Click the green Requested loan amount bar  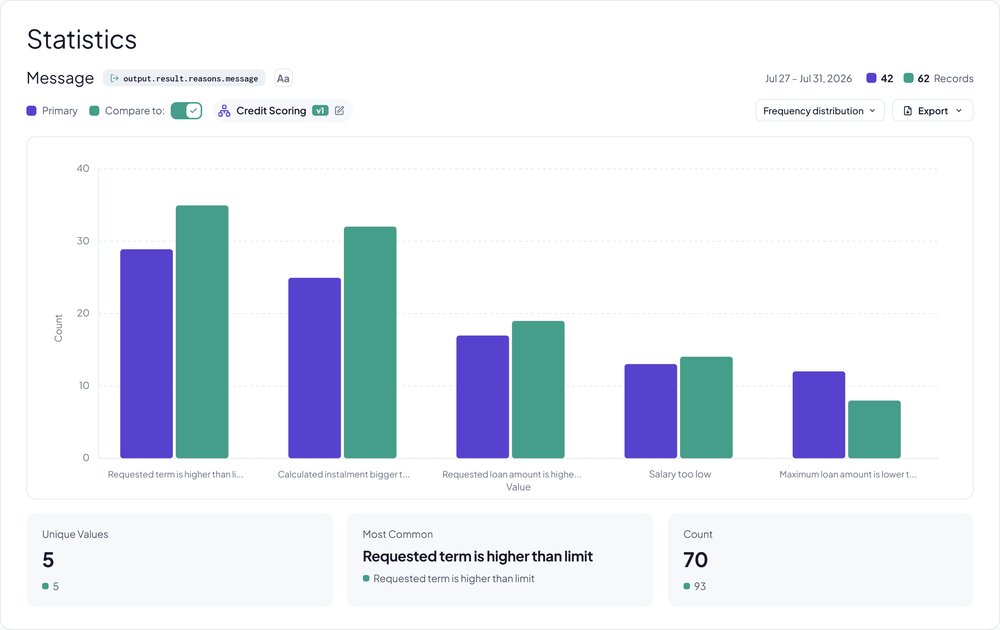[x=538, y=390]
